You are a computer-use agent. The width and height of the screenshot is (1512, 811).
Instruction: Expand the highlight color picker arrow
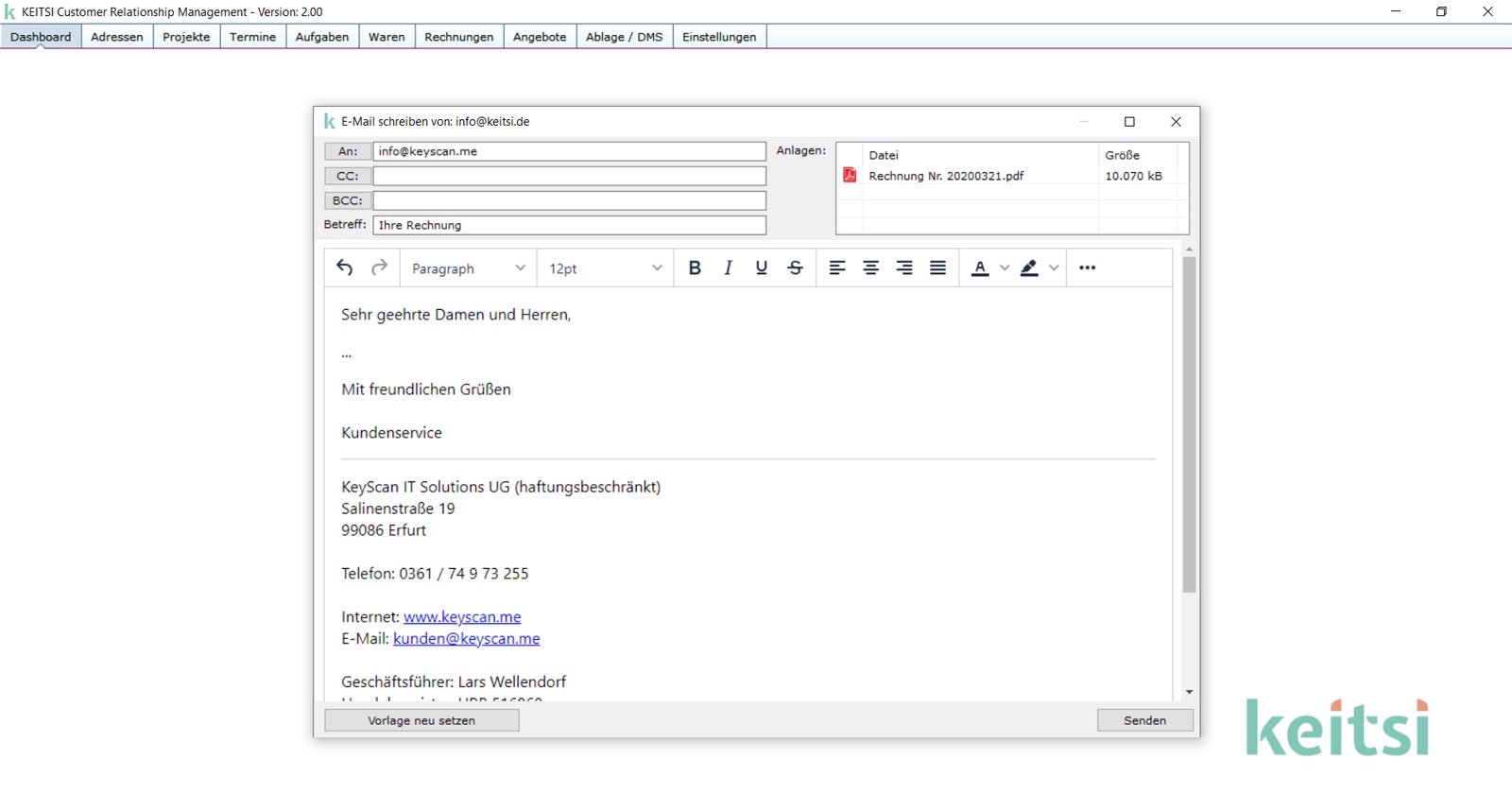[1054, 268]
